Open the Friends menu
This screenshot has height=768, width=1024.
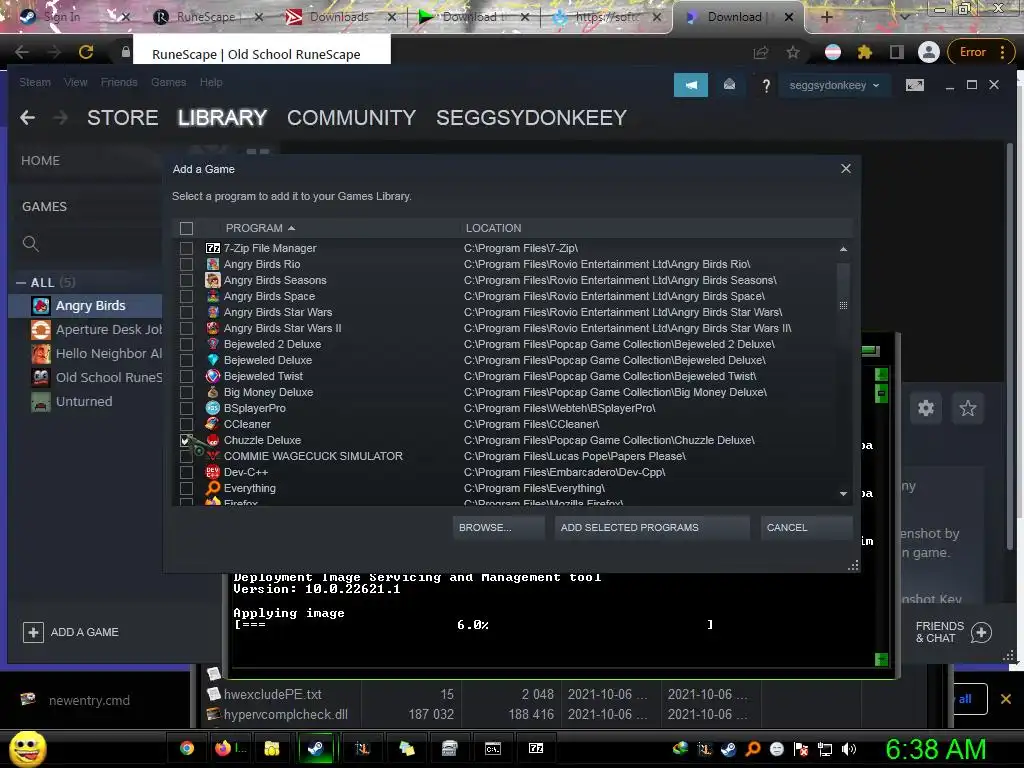coord(119,82)
